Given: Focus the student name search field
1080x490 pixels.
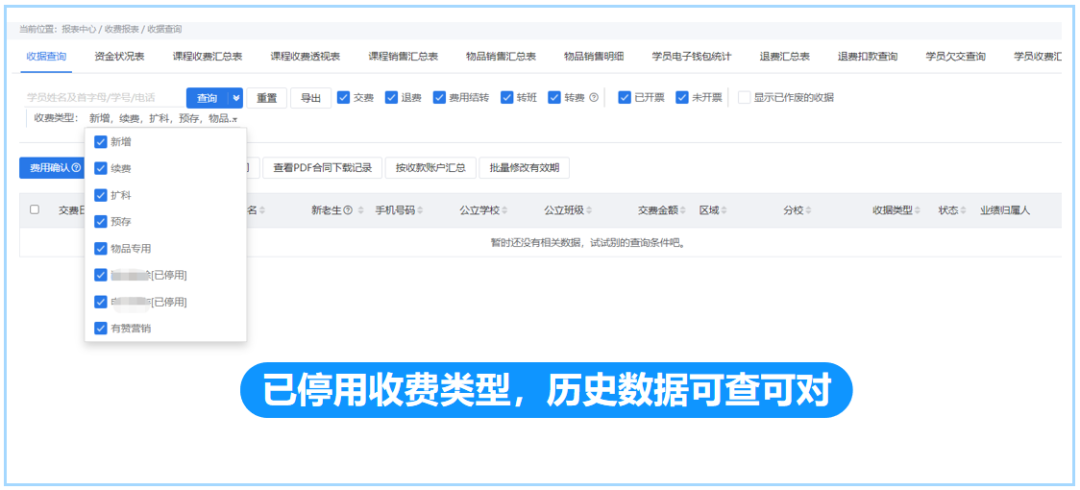Looking at the screenshot, I should [x=103, y=98].
